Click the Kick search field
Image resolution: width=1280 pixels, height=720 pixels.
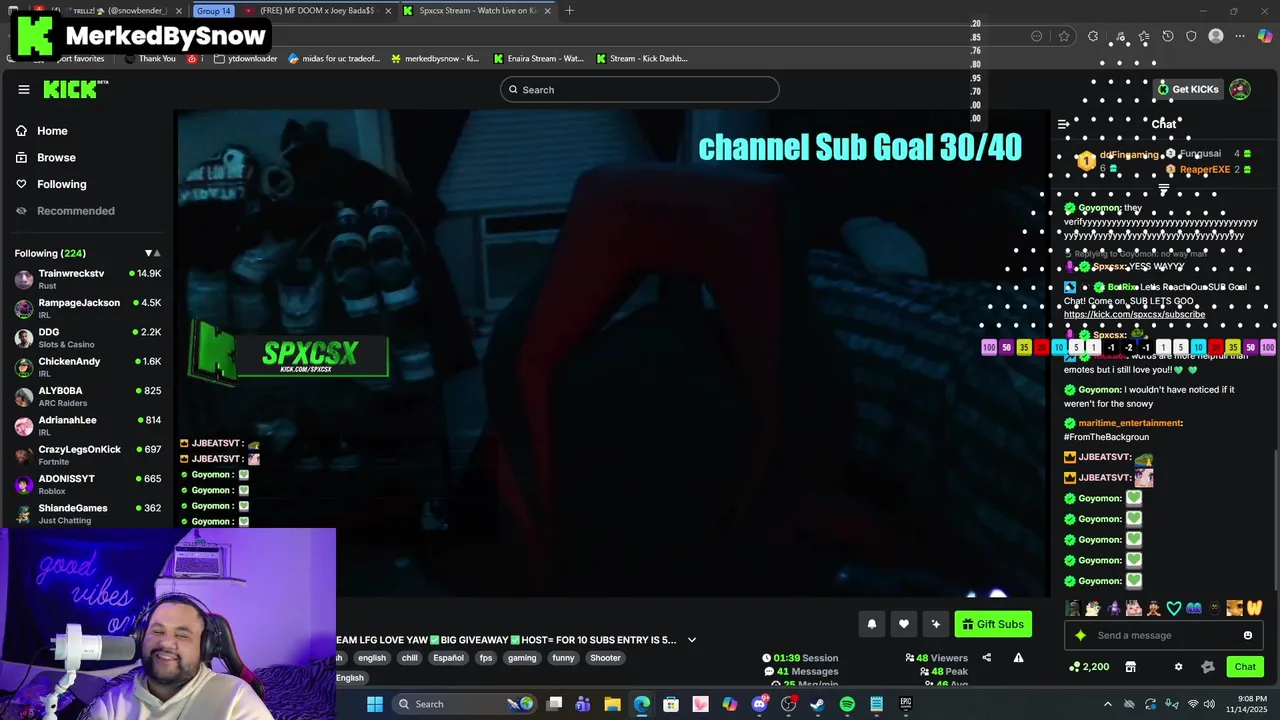639,90
